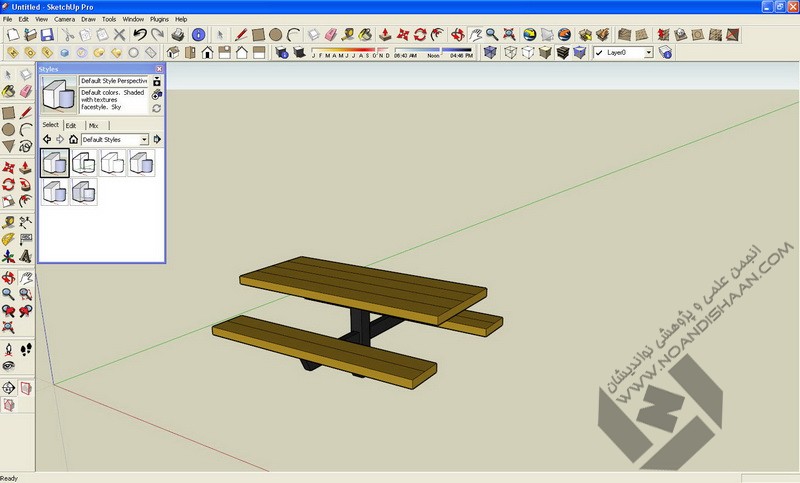800x483 pixels.
Task: Pick the Eraser tool in left toolbar
Action: point(25,91)
